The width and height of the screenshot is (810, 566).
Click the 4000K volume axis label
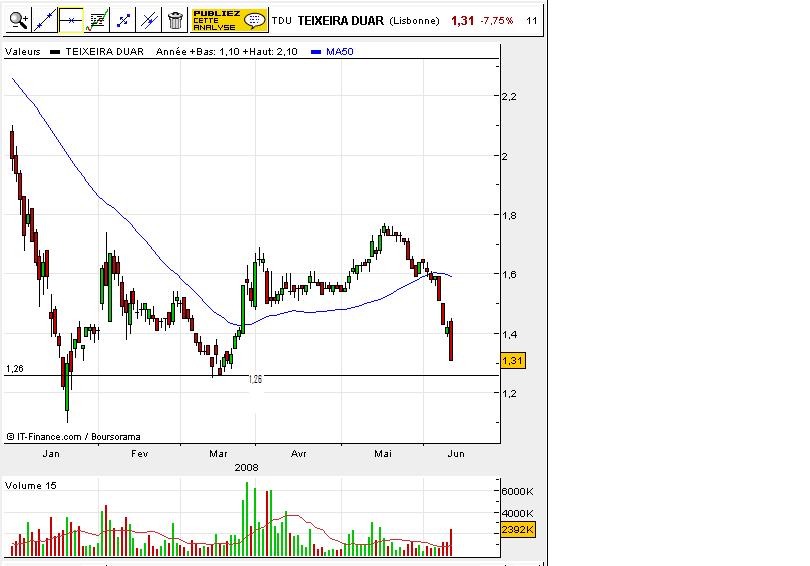coord(517,513)
